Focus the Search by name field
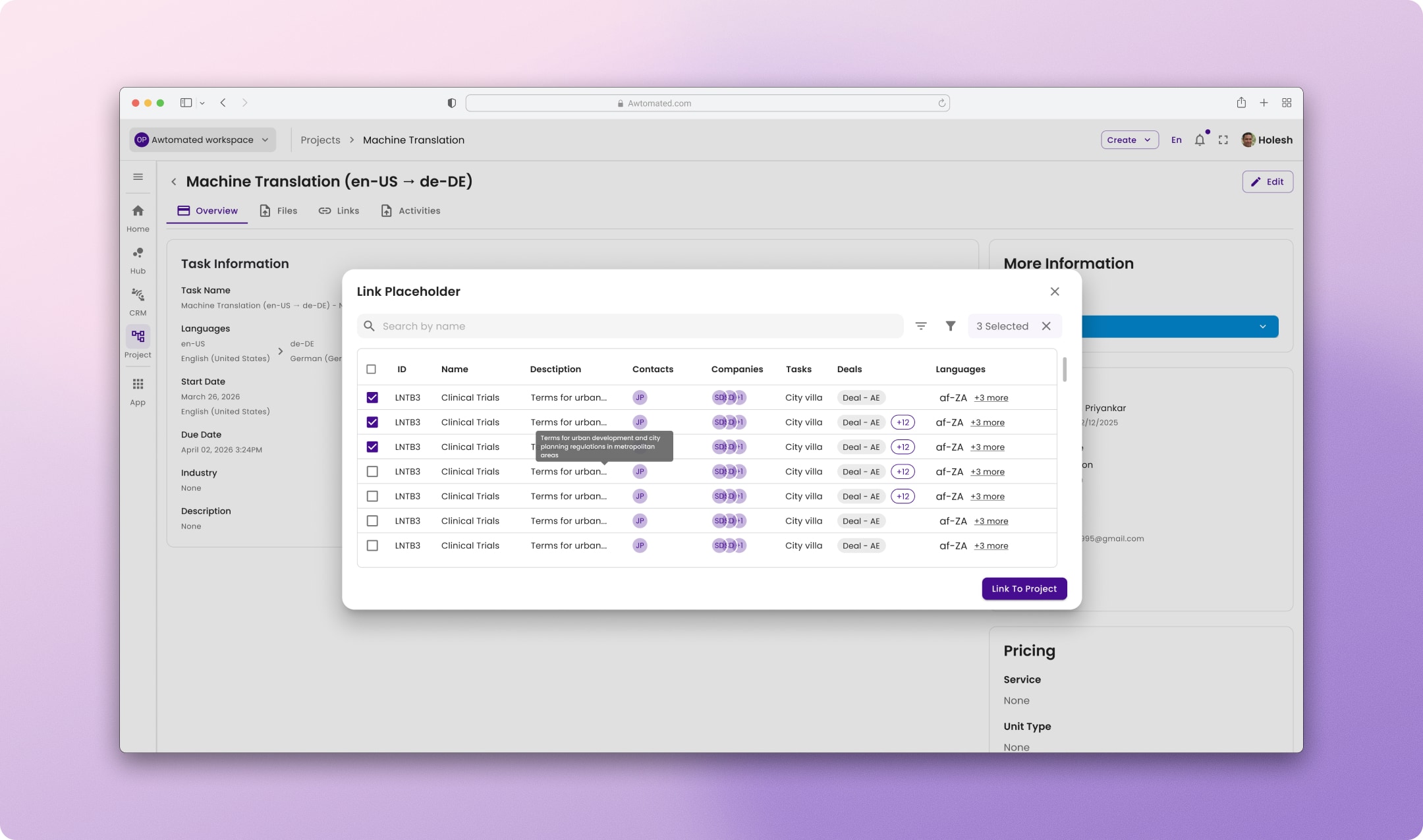 coord(630,326)
